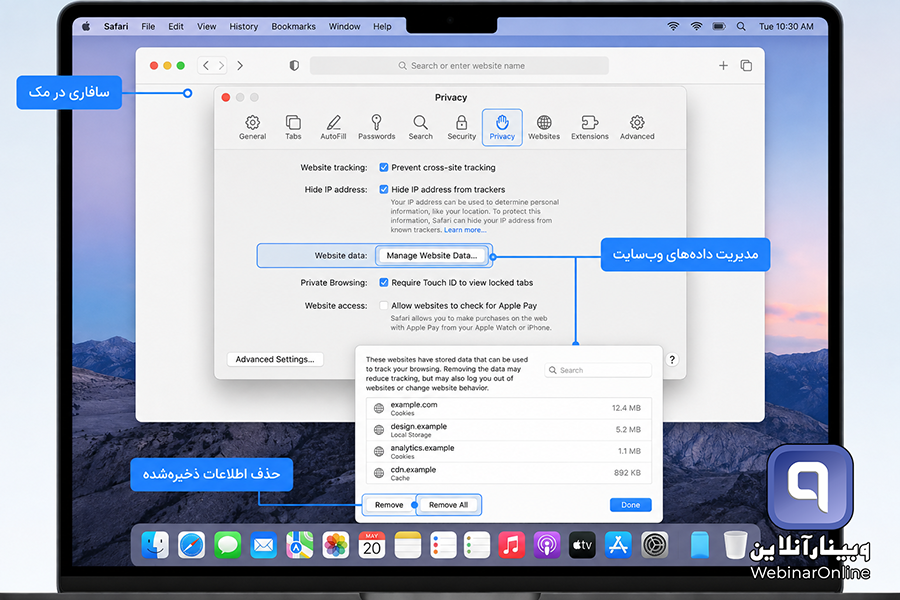The image size is (900, 600).
Task: Click the Done button
Action: [x=630, y=505]
